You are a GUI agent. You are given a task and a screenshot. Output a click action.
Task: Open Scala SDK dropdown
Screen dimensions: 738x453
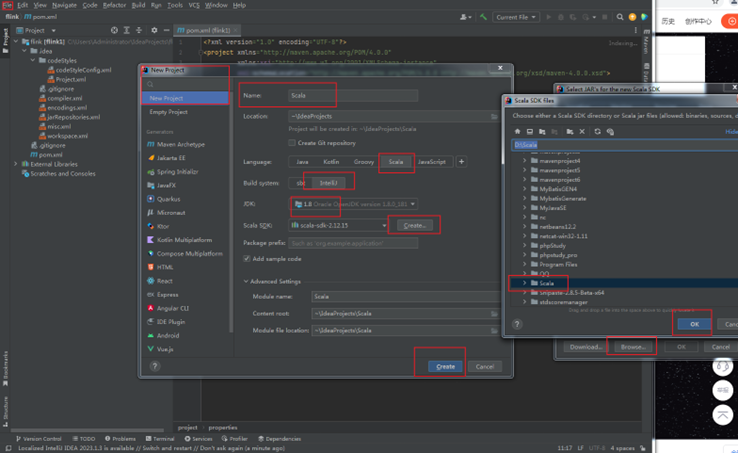[338, 225]
